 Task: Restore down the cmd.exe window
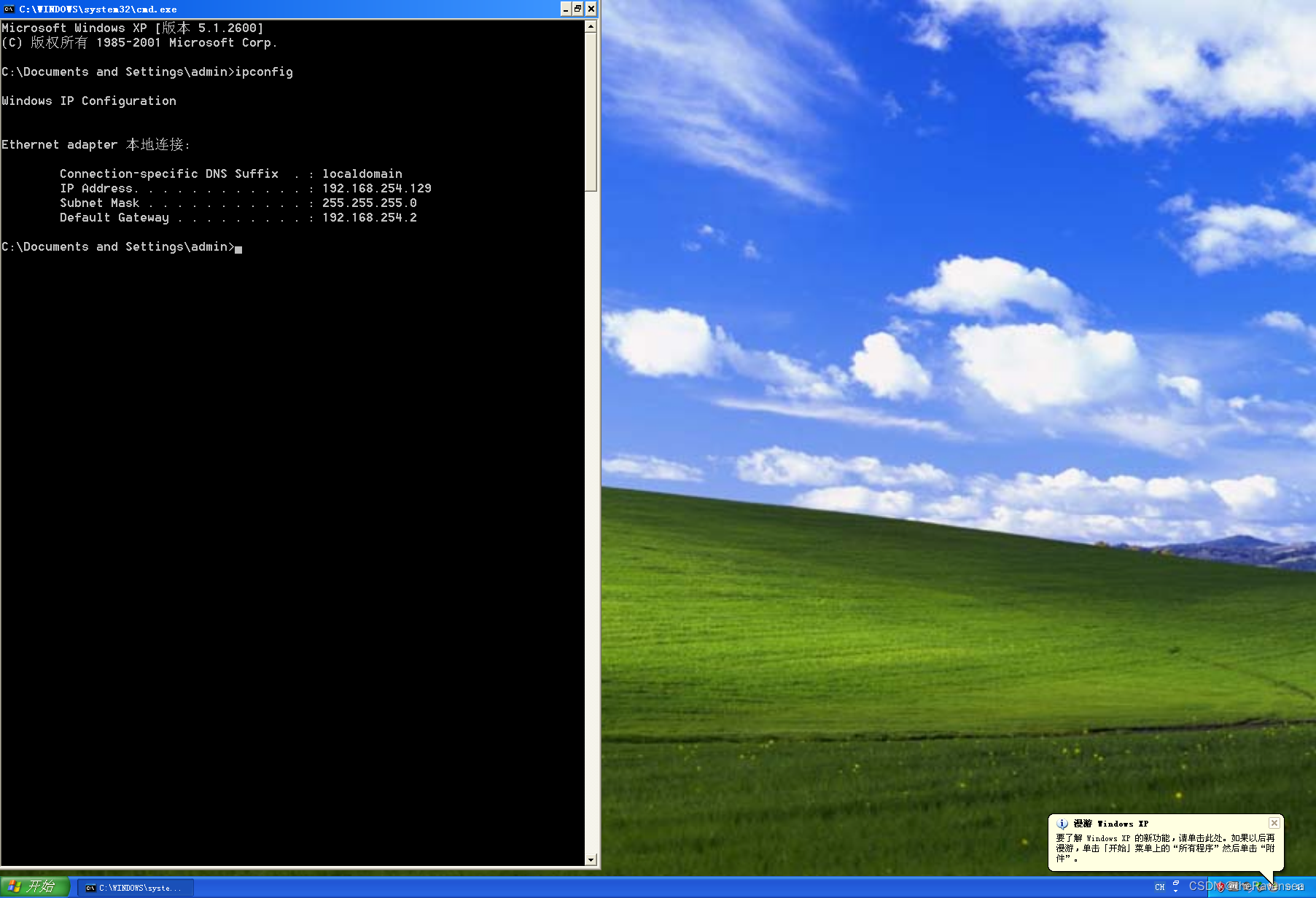[578, 9]
